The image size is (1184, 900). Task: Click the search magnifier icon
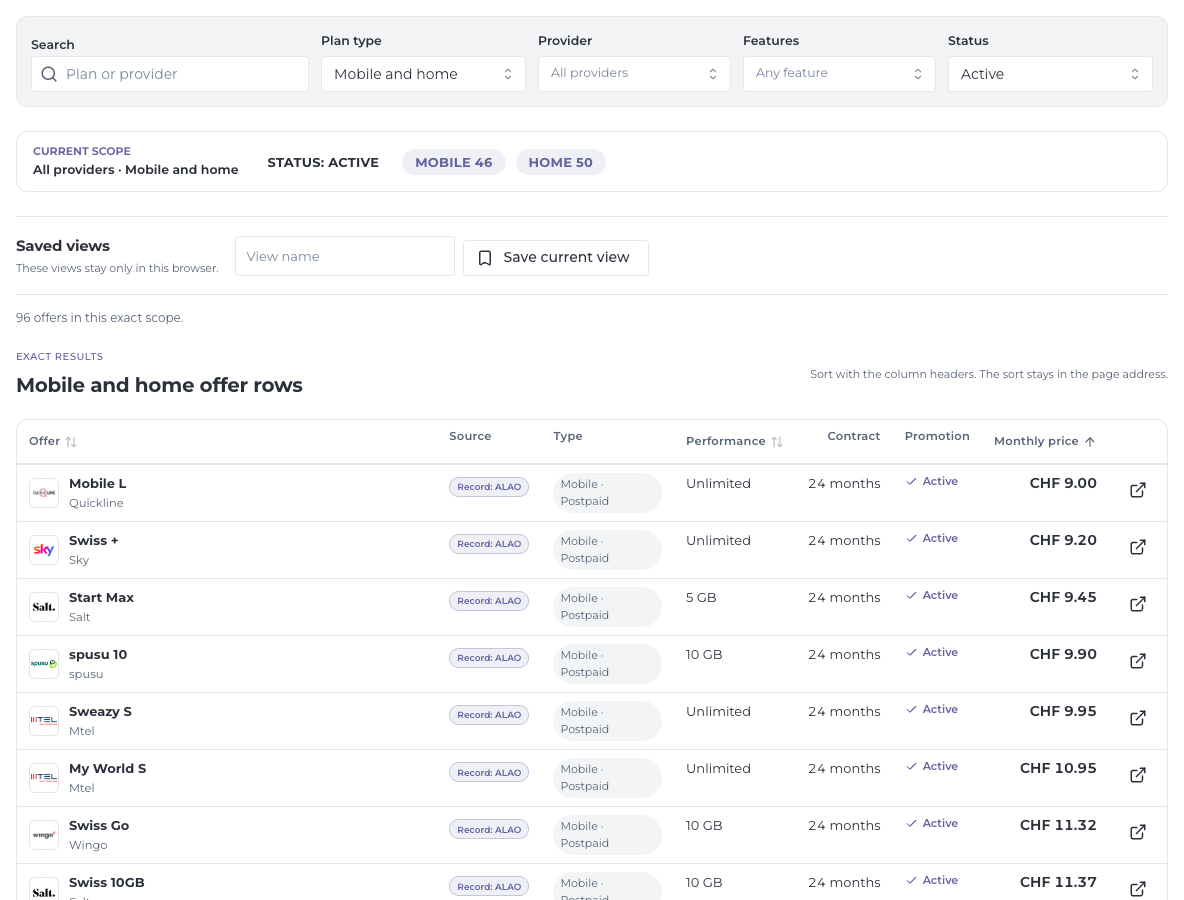click(49, 74)
